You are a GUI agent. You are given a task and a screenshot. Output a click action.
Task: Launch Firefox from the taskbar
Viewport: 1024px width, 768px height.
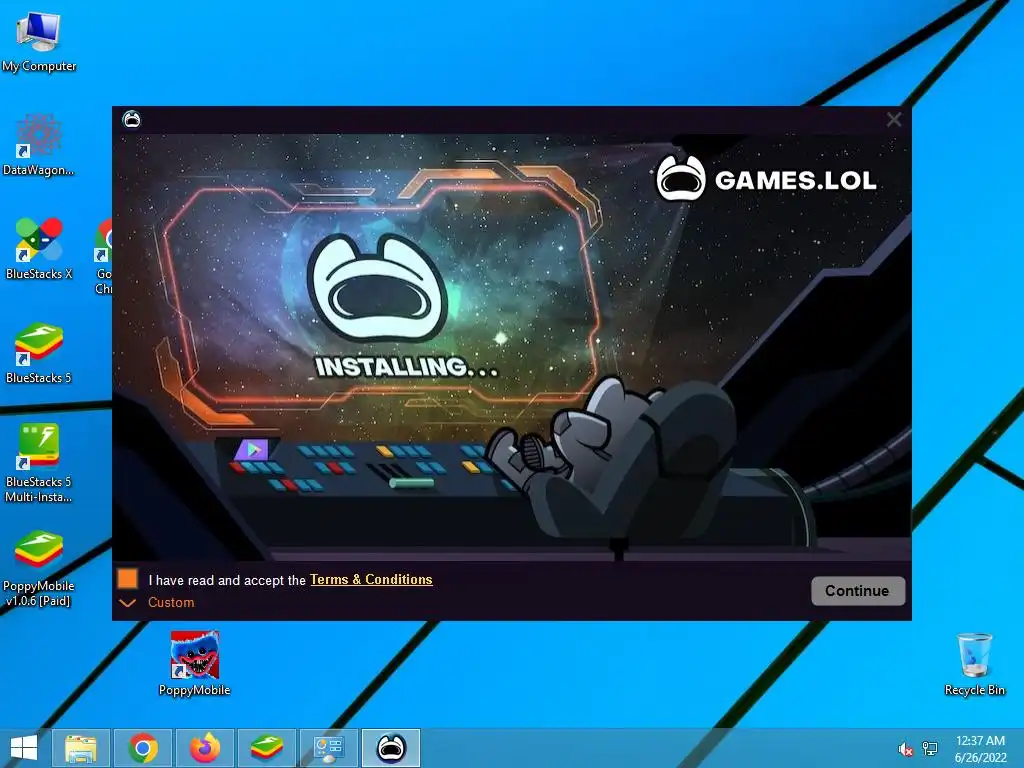click(x=205, y=748)
